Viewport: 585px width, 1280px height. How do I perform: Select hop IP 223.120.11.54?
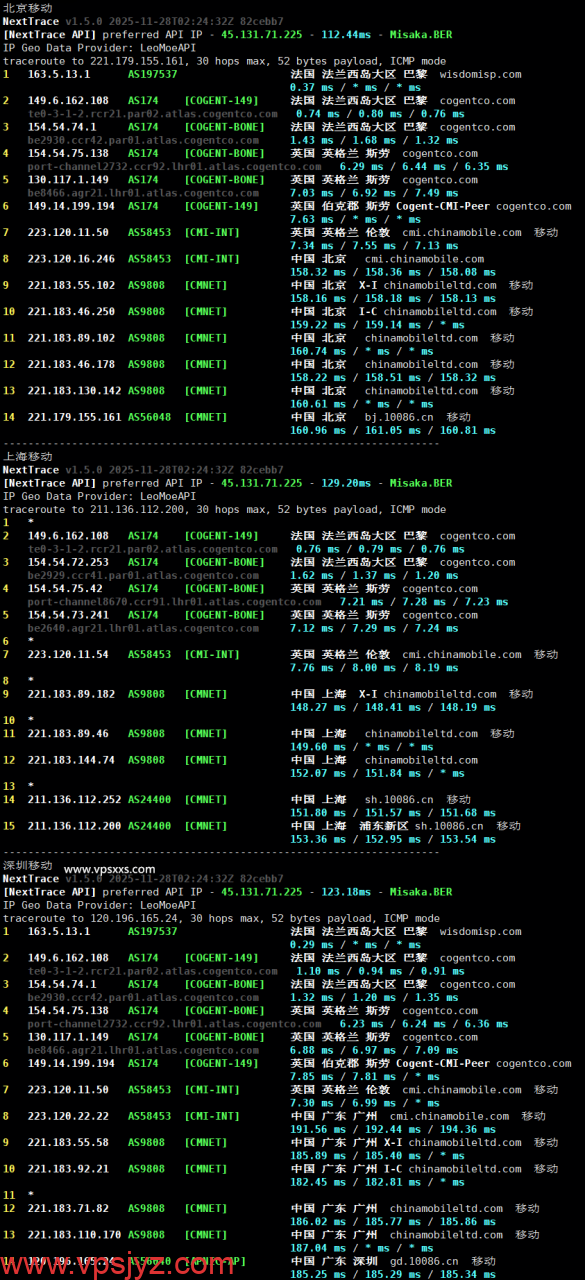click(x=68, y=655)
